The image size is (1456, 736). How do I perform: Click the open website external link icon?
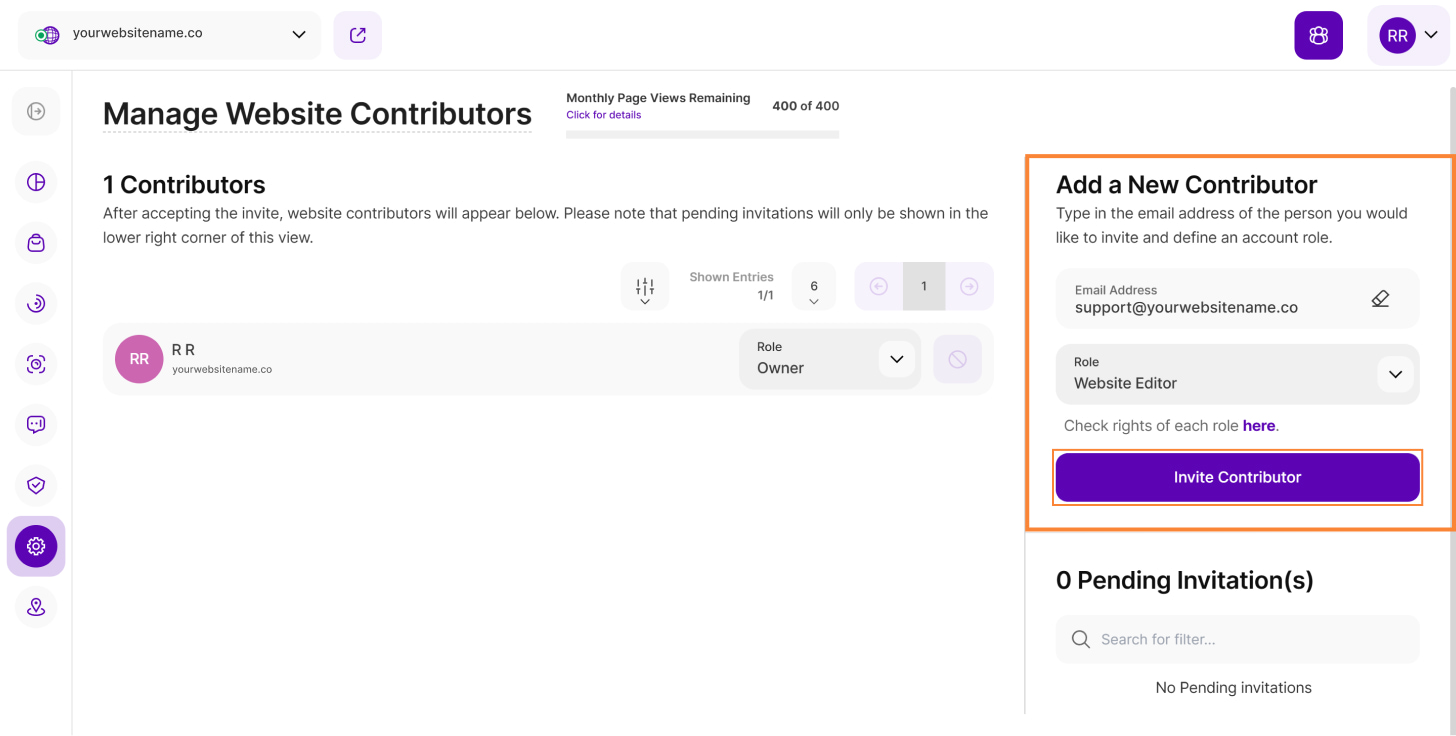[x=358, y=35]
